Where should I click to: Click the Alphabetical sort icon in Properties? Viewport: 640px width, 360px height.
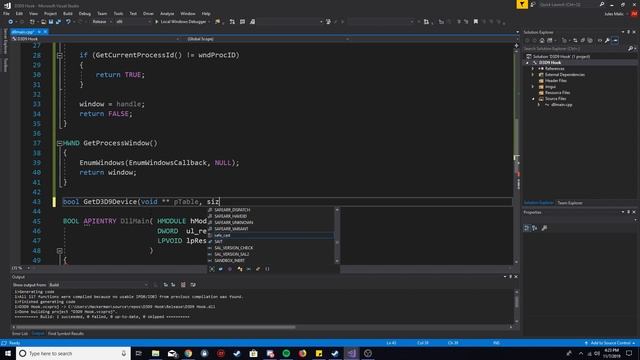coord(534,228)
